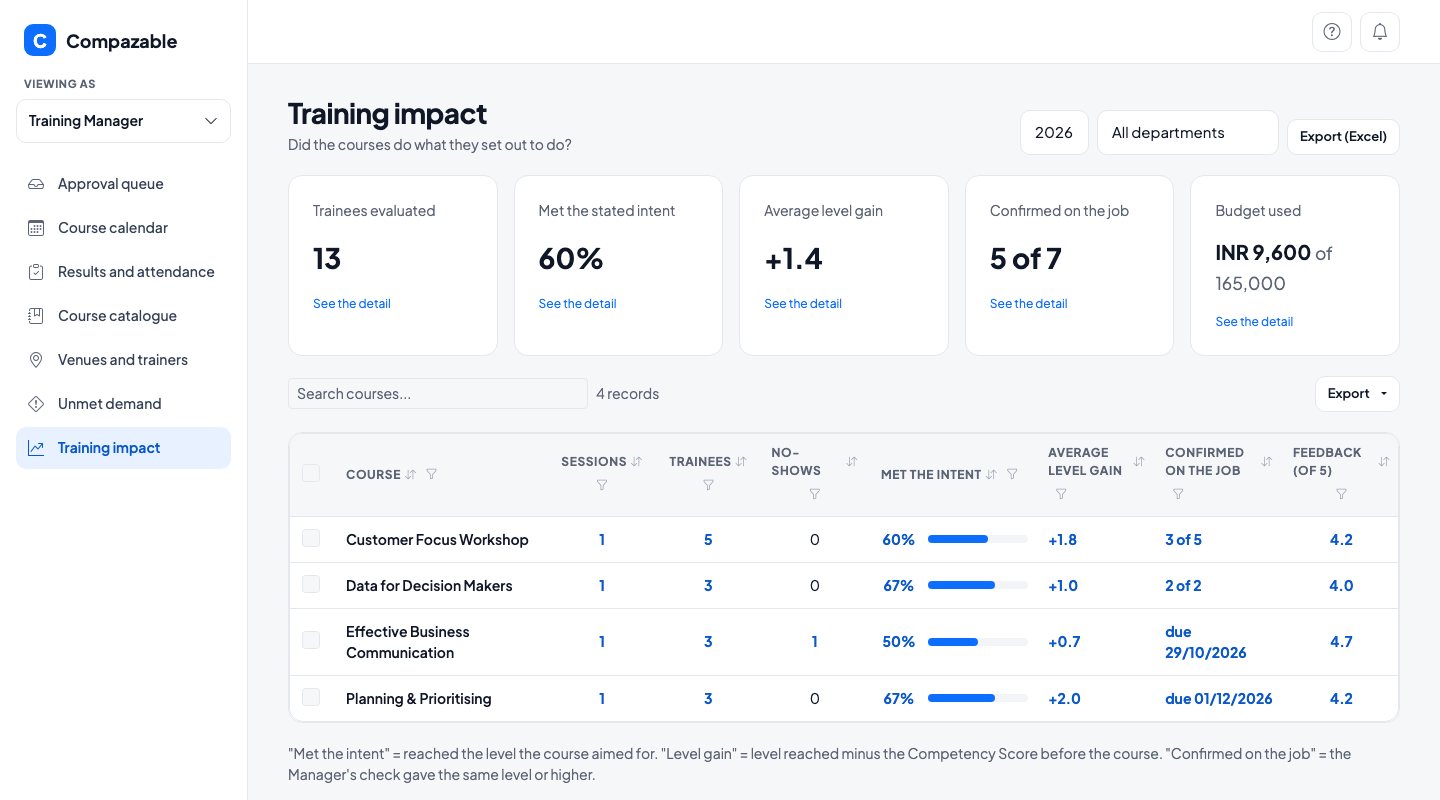Go to Venues and trainers
The image size is (1440, 800).
coord(123,360)
